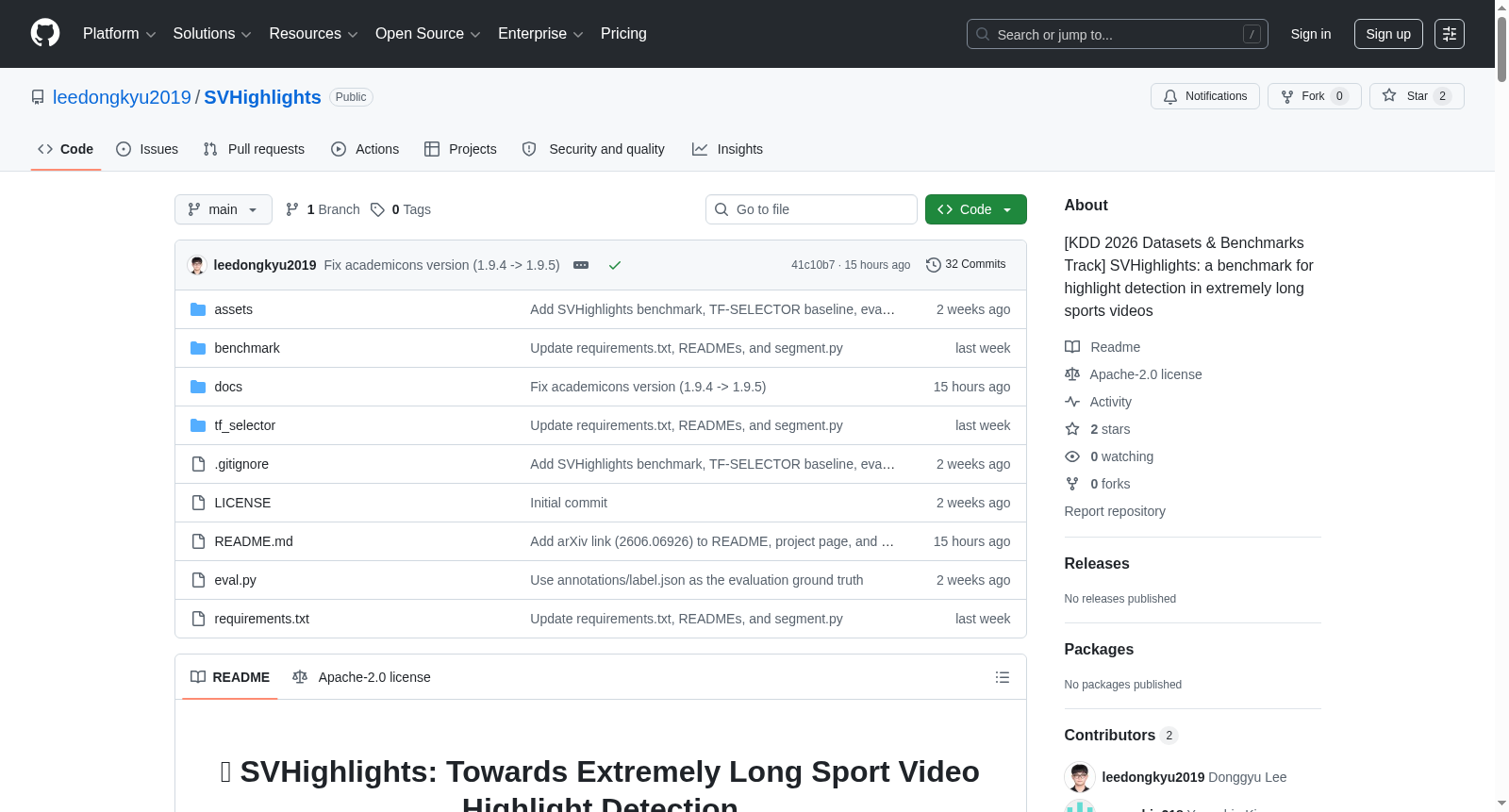
Task: Switch to the Apache-2.0 license tab
Action: click(x=361, y=677)
